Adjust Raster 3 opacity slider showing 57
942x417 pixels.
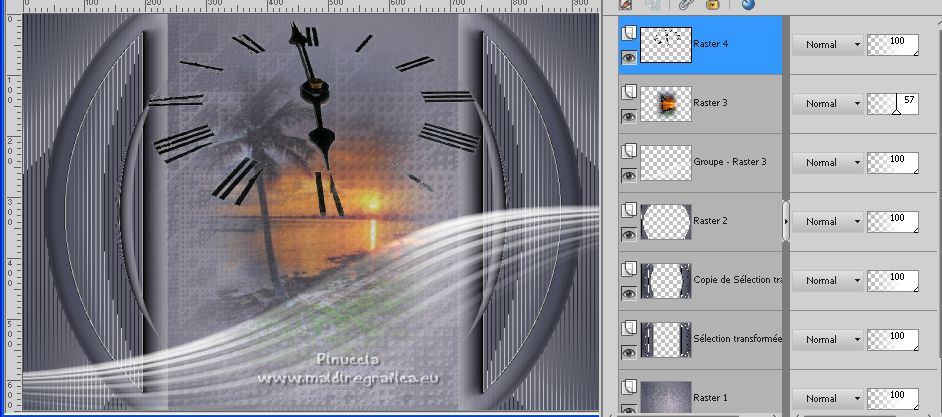coord(893,104)
